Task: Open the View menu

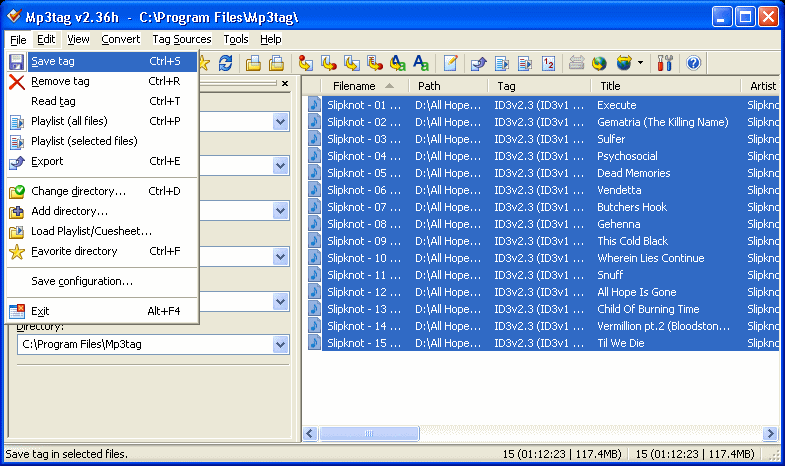Action: 78,39
